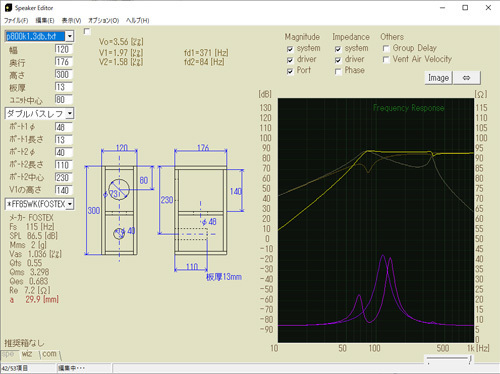This screenshot has width=500, height=374.
Task: Uncheck the Magnitude Port checkbox
Action: (x=290, y=71)
